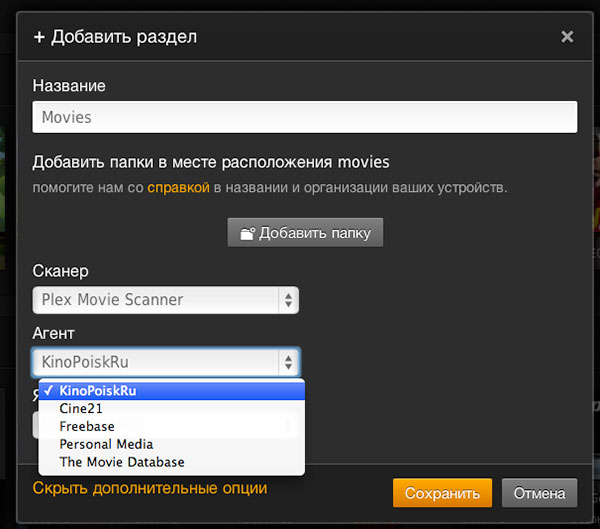This screenshot has width=600, height=529.
Task: Open the справкой help link
Action: tap(178, 187)
